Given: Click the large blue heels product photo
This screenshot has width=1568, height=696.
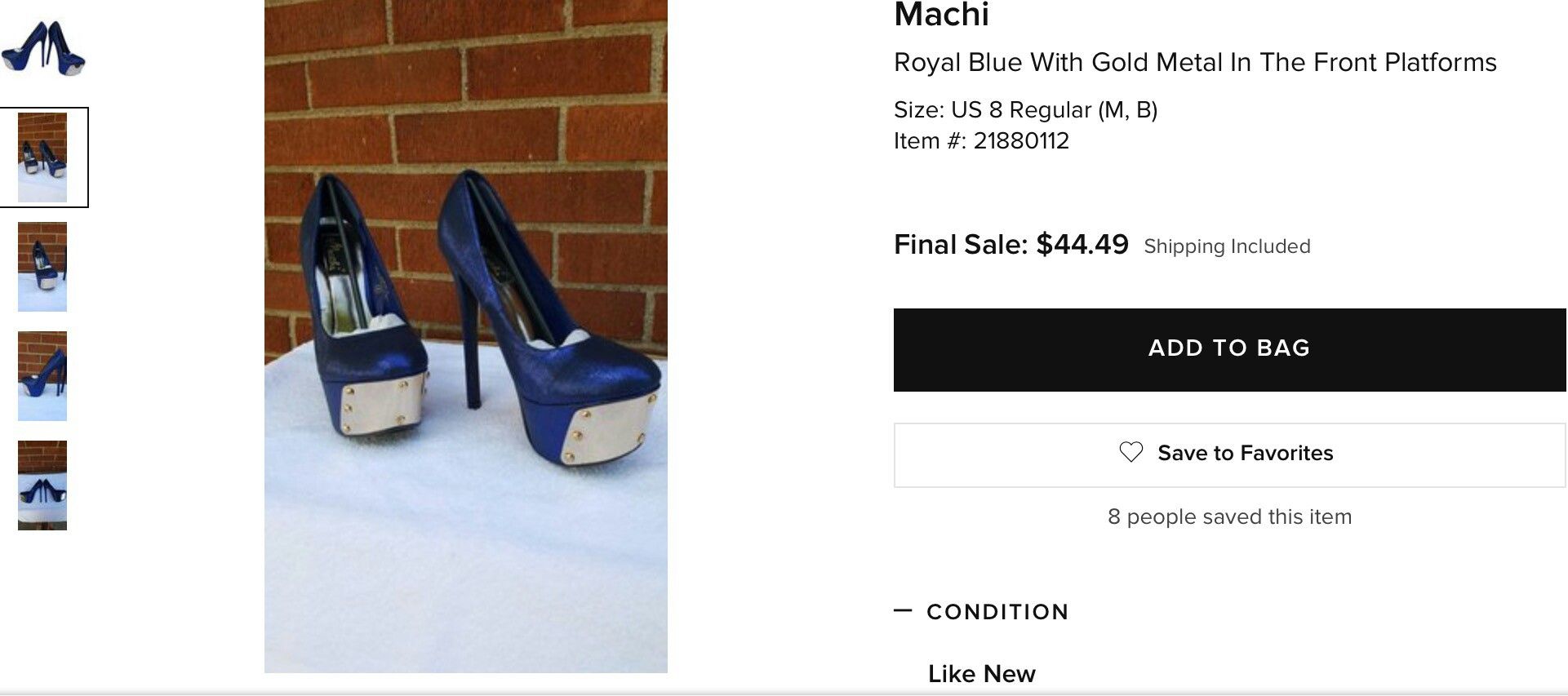Looking at the screenshot, I should pyautogui.click(x=465, y=335).
